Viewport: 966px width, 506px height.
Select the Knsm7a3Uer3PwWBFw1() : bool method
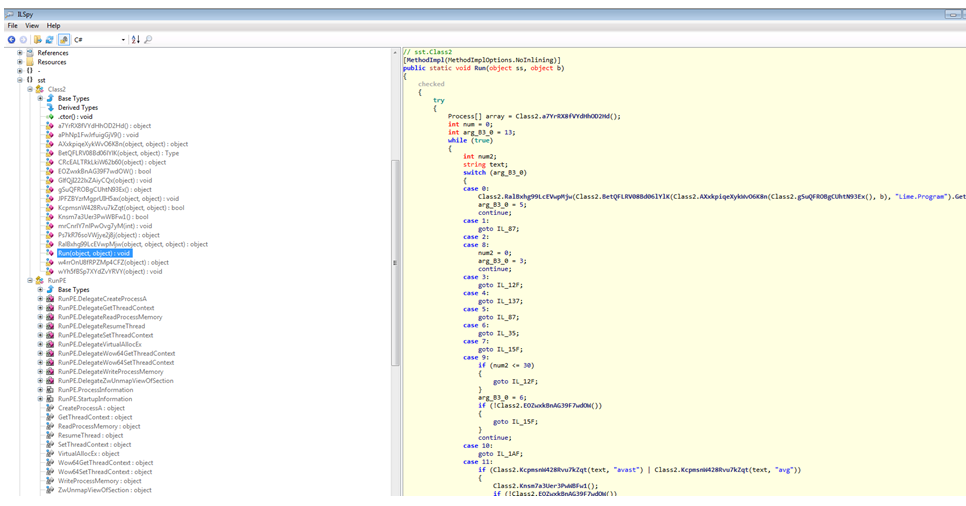103,217
